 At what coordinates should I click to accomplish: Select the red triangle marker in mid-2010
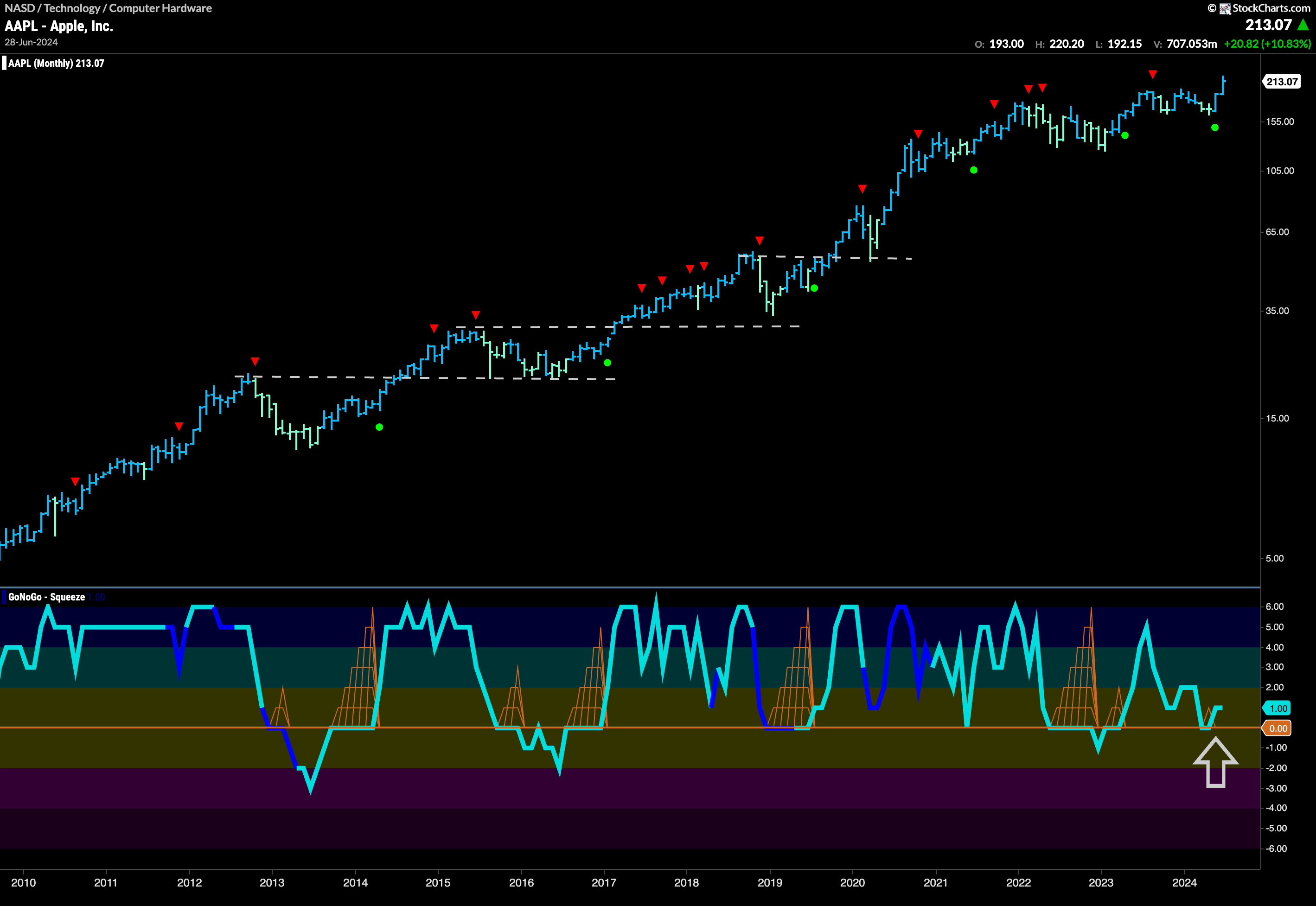coord(75,481)
